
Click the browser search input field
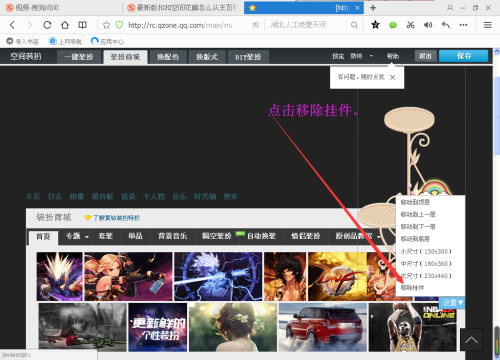(308, 25)
